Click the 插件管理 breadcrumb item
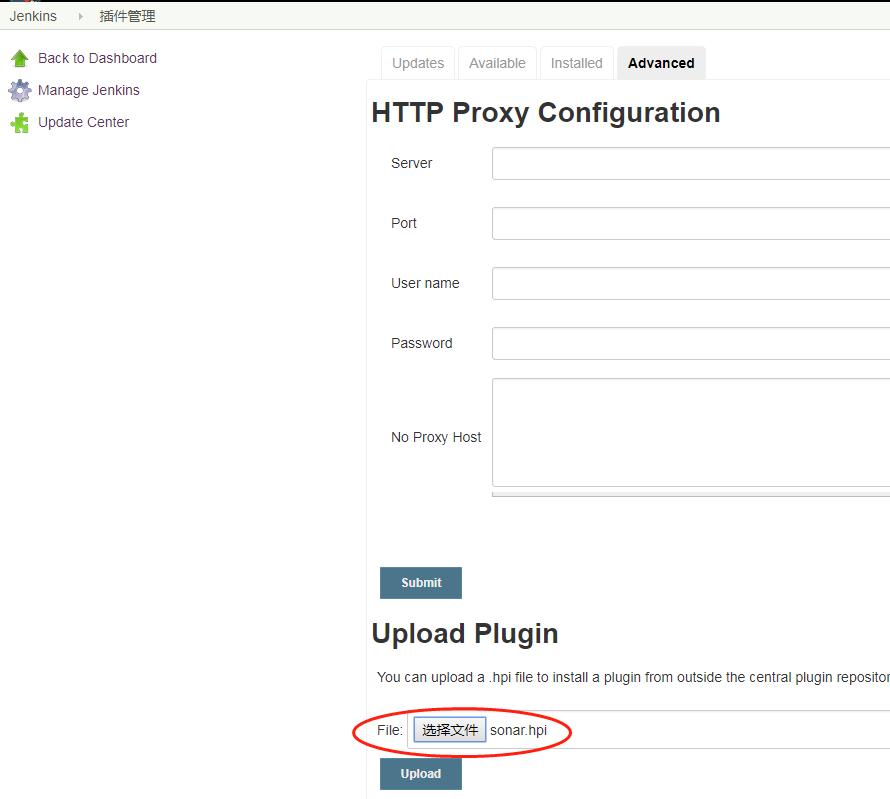The width and height of the screenshot is (890, 799). pos(127,16)
